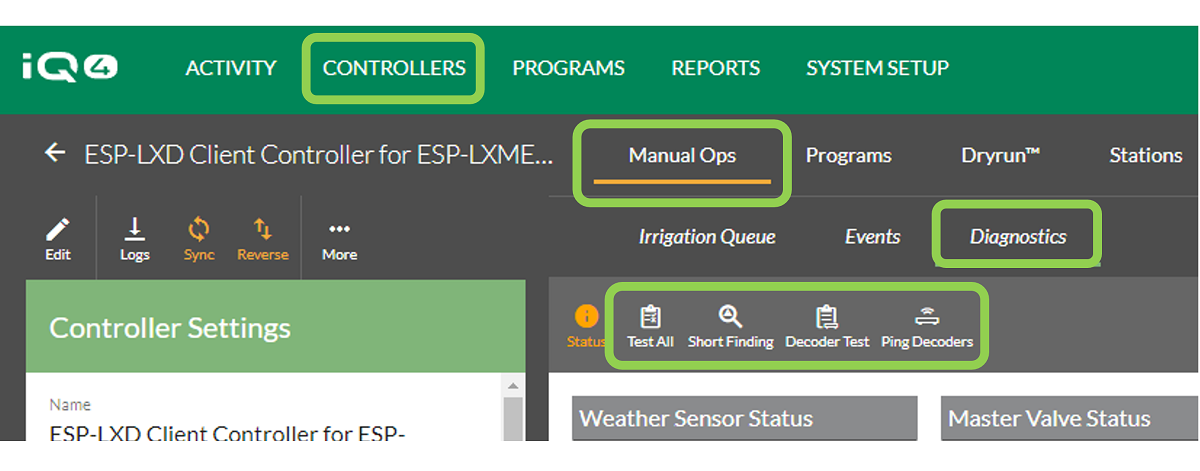The height and width of the screenshot is (471, 1200).
Task: Open the ACTIVITY menu
Action: [231, 68]
